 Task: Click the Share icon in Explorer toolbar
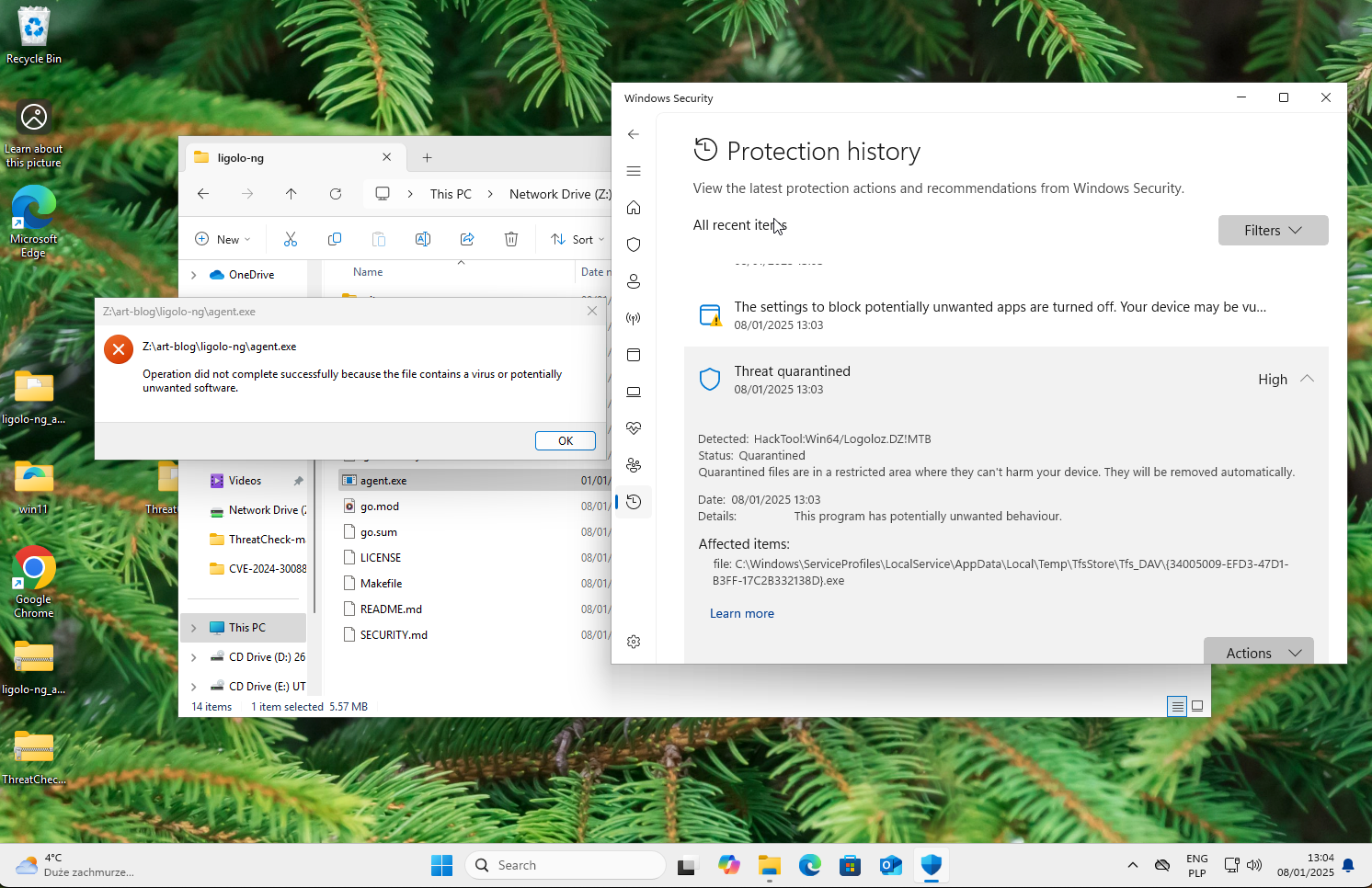[x=467, y=239]
